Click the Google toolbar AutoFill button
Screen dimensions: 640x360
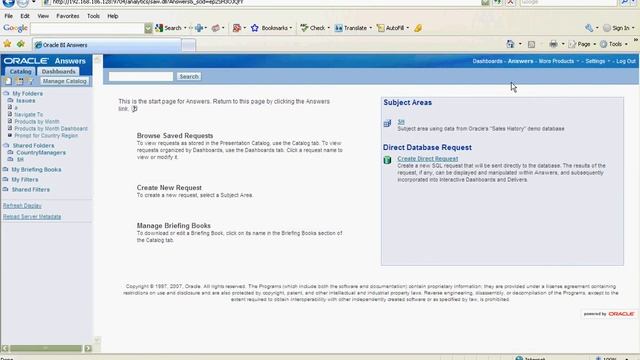(x=391, y=28)
